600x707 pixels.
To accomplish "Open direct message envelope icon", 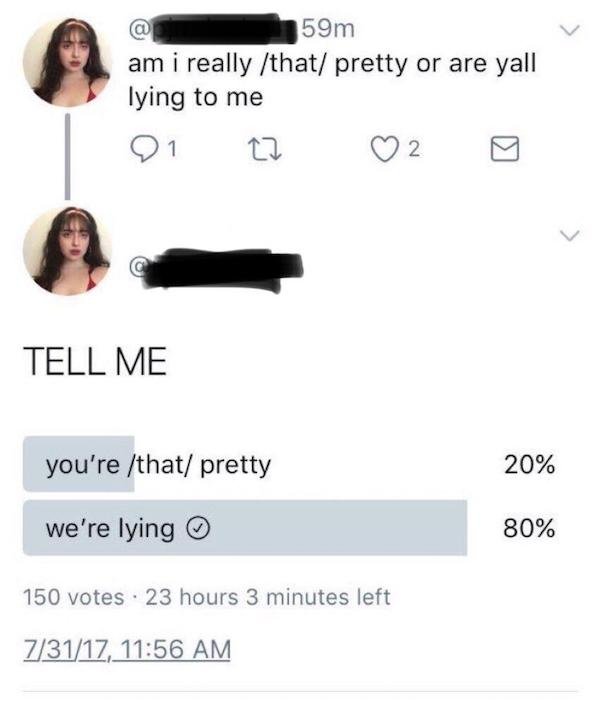I will click(504, 149).
